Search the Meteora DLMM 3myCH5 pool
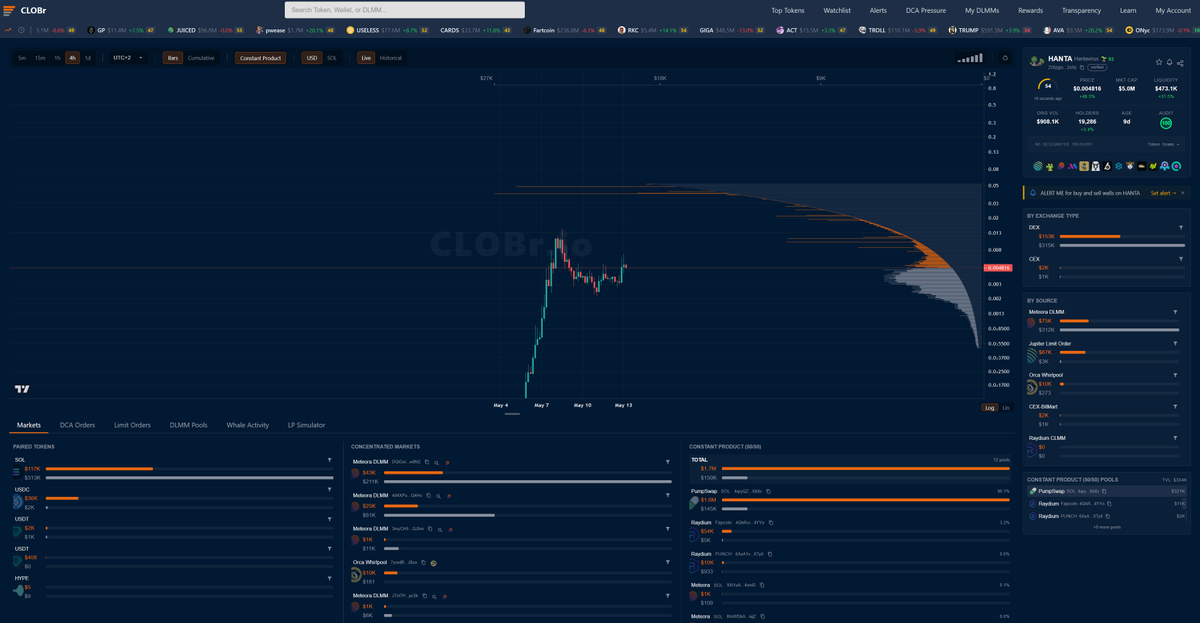The height and width of the screenshot is (623, 1200). pos(440,529)
